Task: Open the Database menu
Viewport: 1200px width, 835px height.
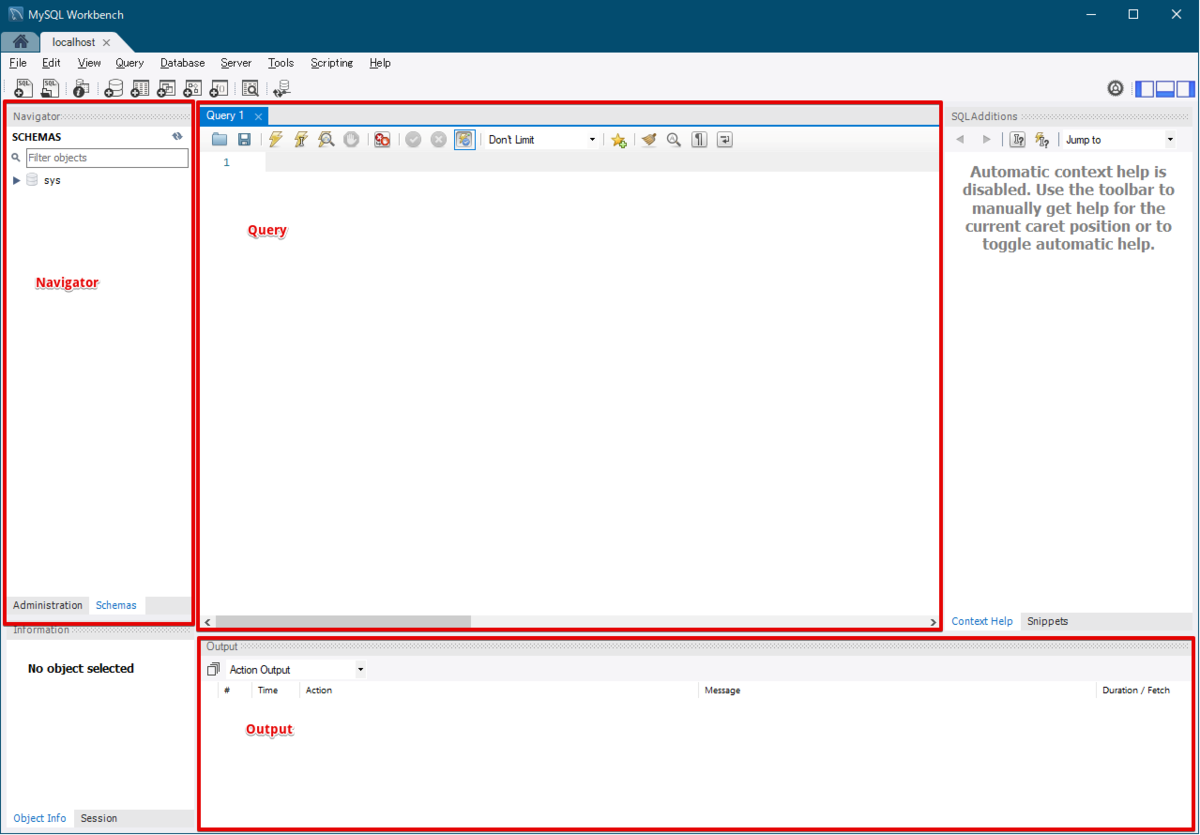Action: click(182, 63)
